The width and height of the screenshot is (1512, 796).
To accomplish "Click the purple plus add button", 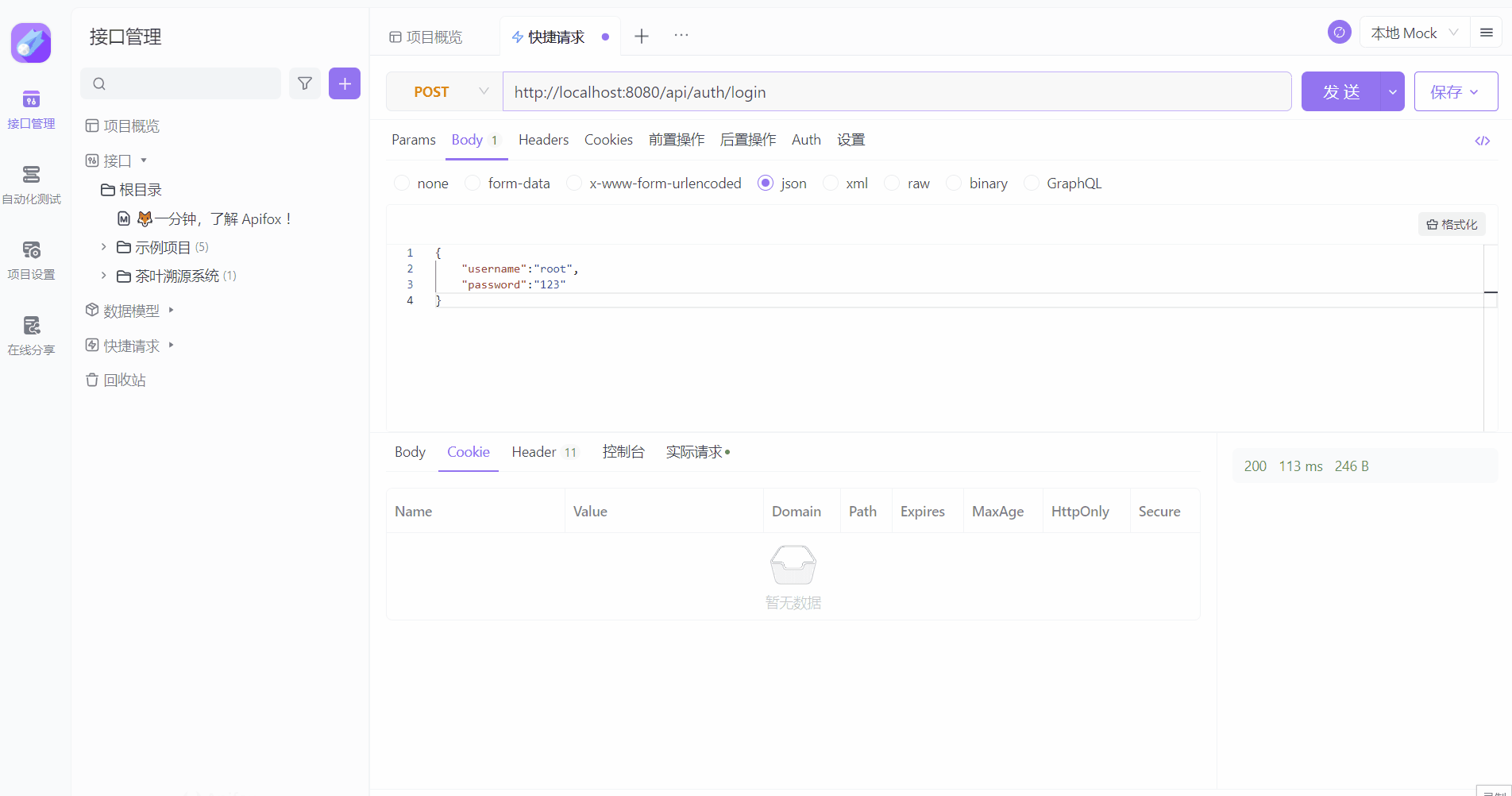I will coord(345,83).
